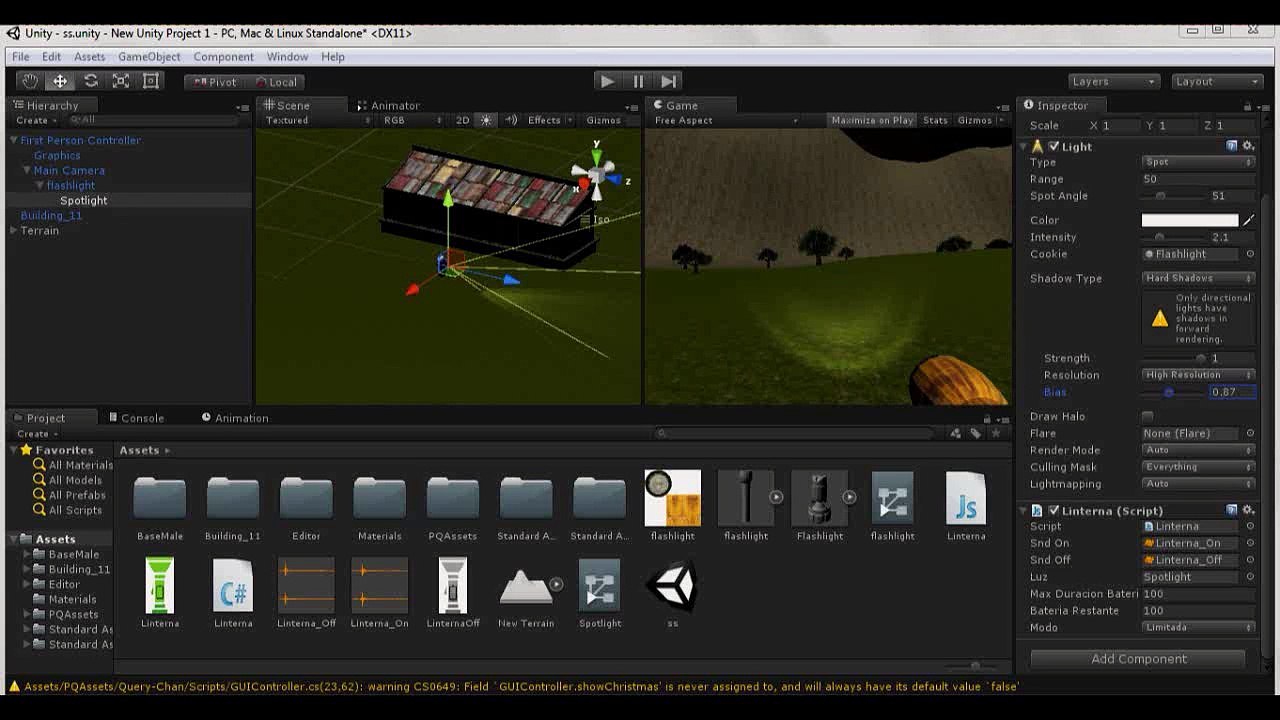Open the Shadow Type dropdown
The height and width of the screenshot is (720, 1280).
[1198, 278]
